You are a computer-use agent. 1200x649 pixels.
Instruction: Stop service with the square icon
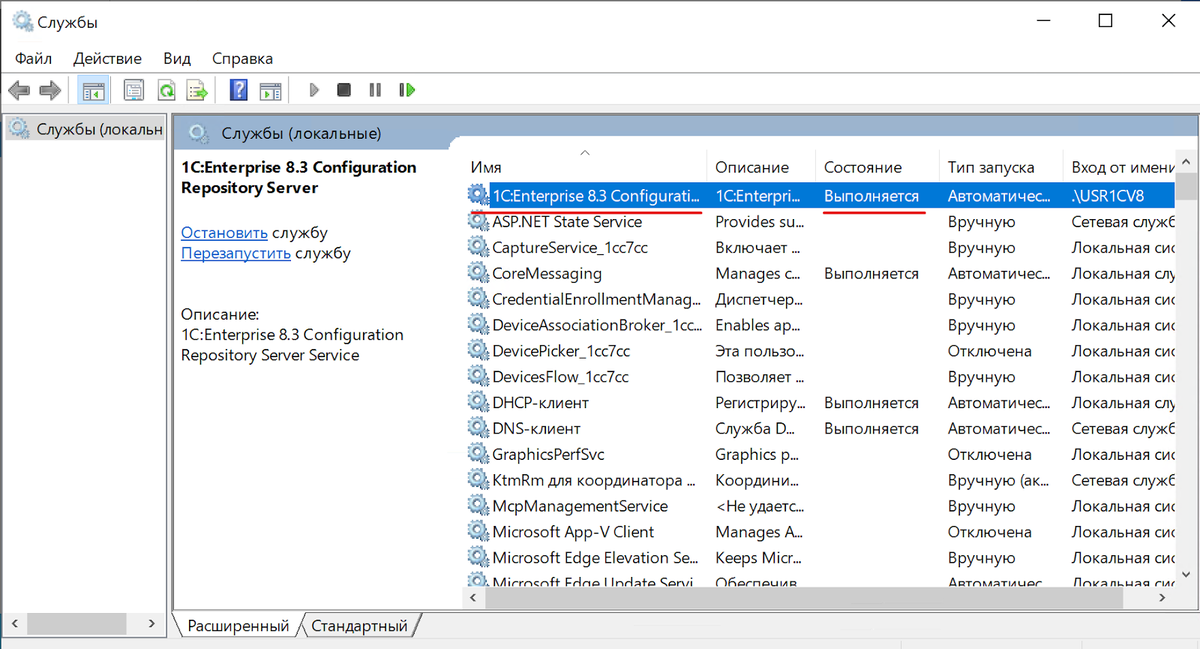point(344,90)
